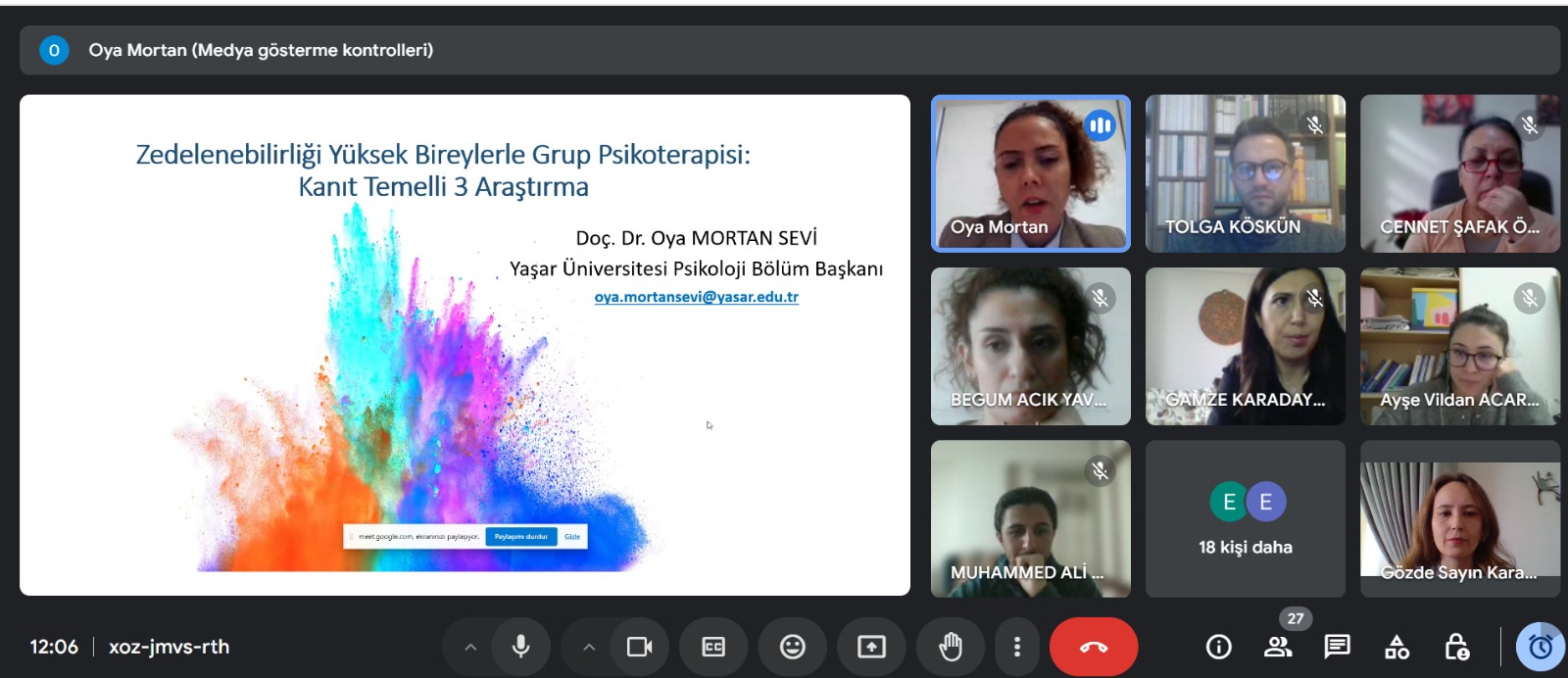Expand audio settings arrow beside microphone

[x=470, y=647]
